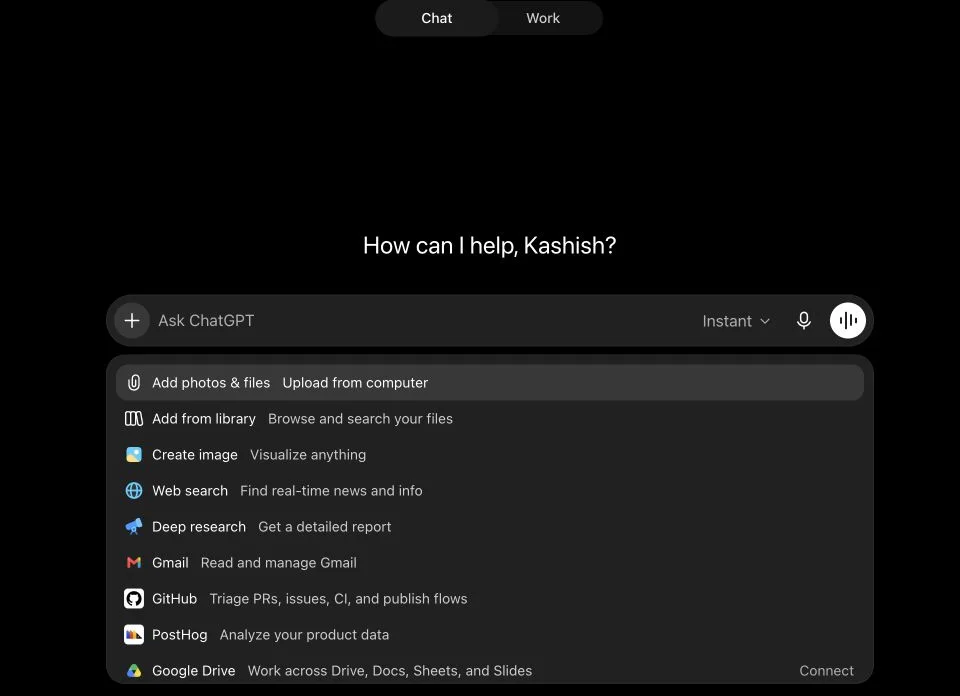
Task: Switch to the Work tab
Action: [543, 18]
